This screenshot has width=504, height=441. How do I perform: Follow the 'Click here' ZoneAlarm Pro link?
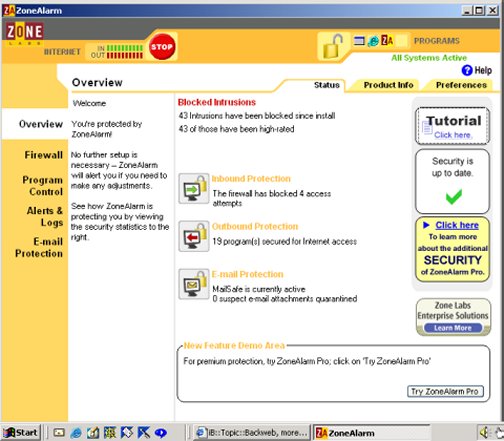pyautogui.click(x=457, y=225)
